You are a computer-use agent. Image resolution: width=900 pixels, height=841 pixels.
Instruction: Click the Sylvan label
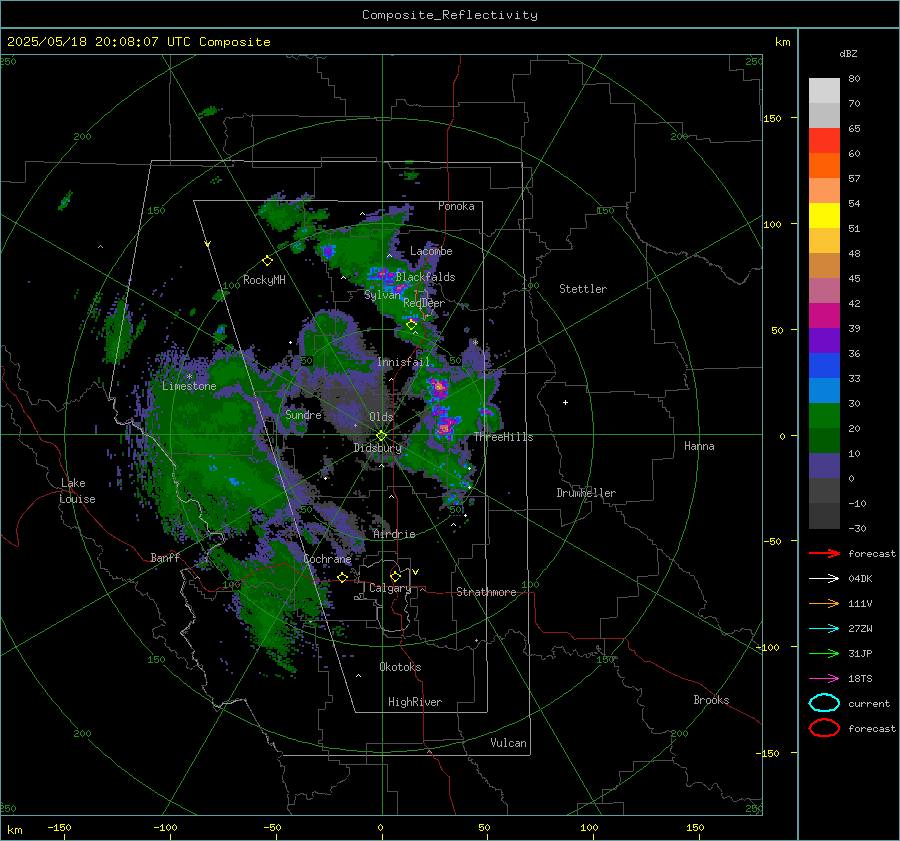tap(382, 295)
